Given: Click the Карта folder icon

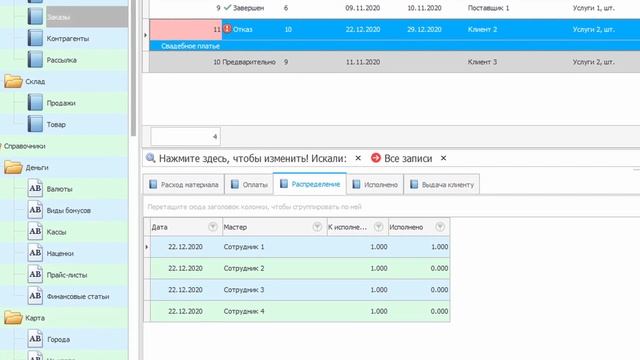Looking at the screenshot, I should (x=13, y=318).
